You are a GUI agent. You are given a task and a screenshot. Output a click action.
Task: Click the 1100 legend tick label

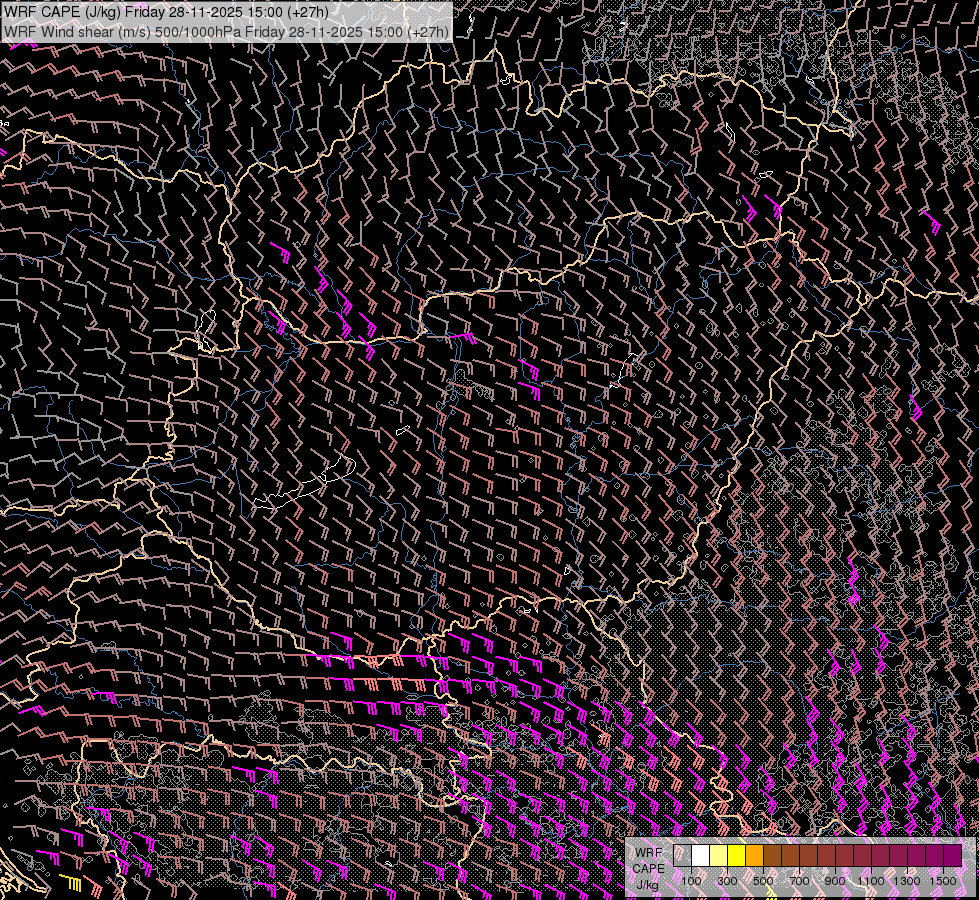[871, 881]
